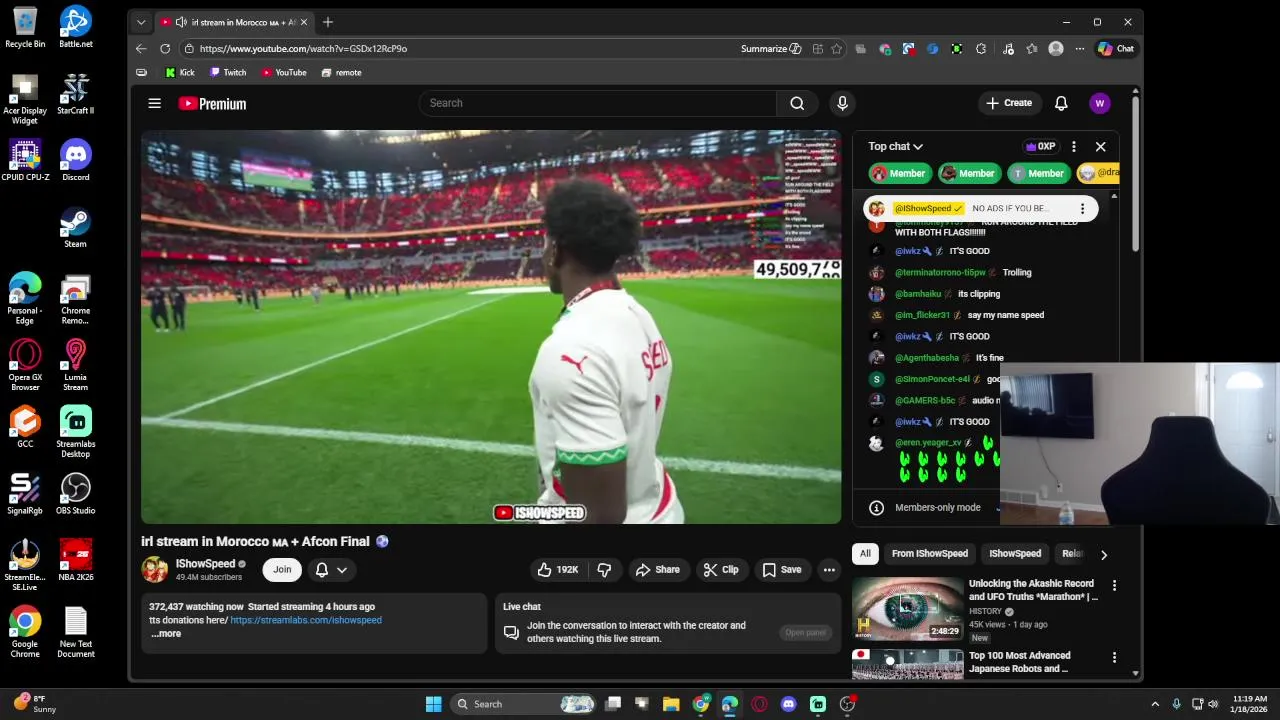
Task: Open the Steam desktop shortcut
Action: click(75, 228)
